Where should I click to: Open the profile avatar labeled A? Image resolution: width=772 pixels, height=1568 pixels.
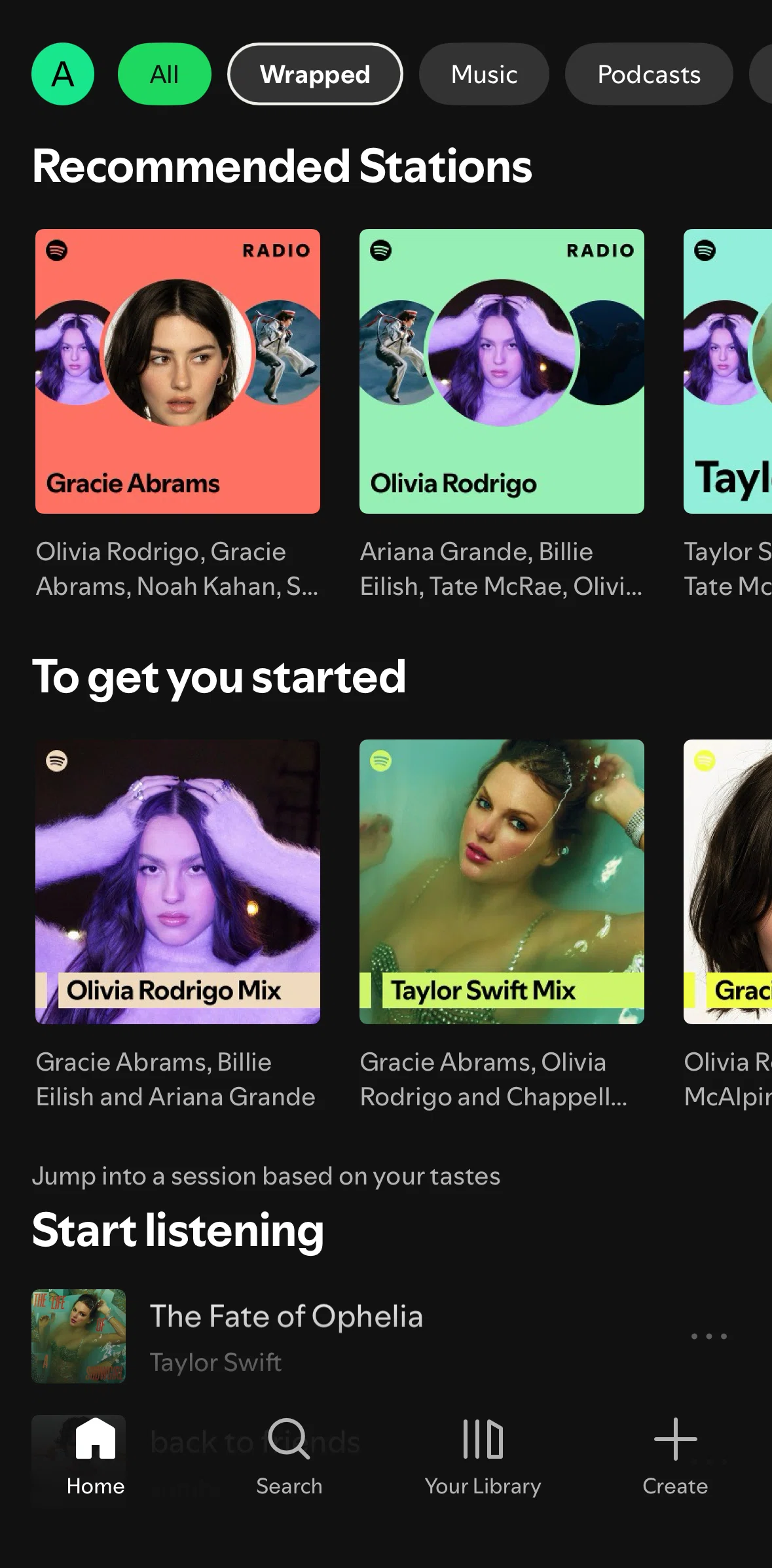63,74
